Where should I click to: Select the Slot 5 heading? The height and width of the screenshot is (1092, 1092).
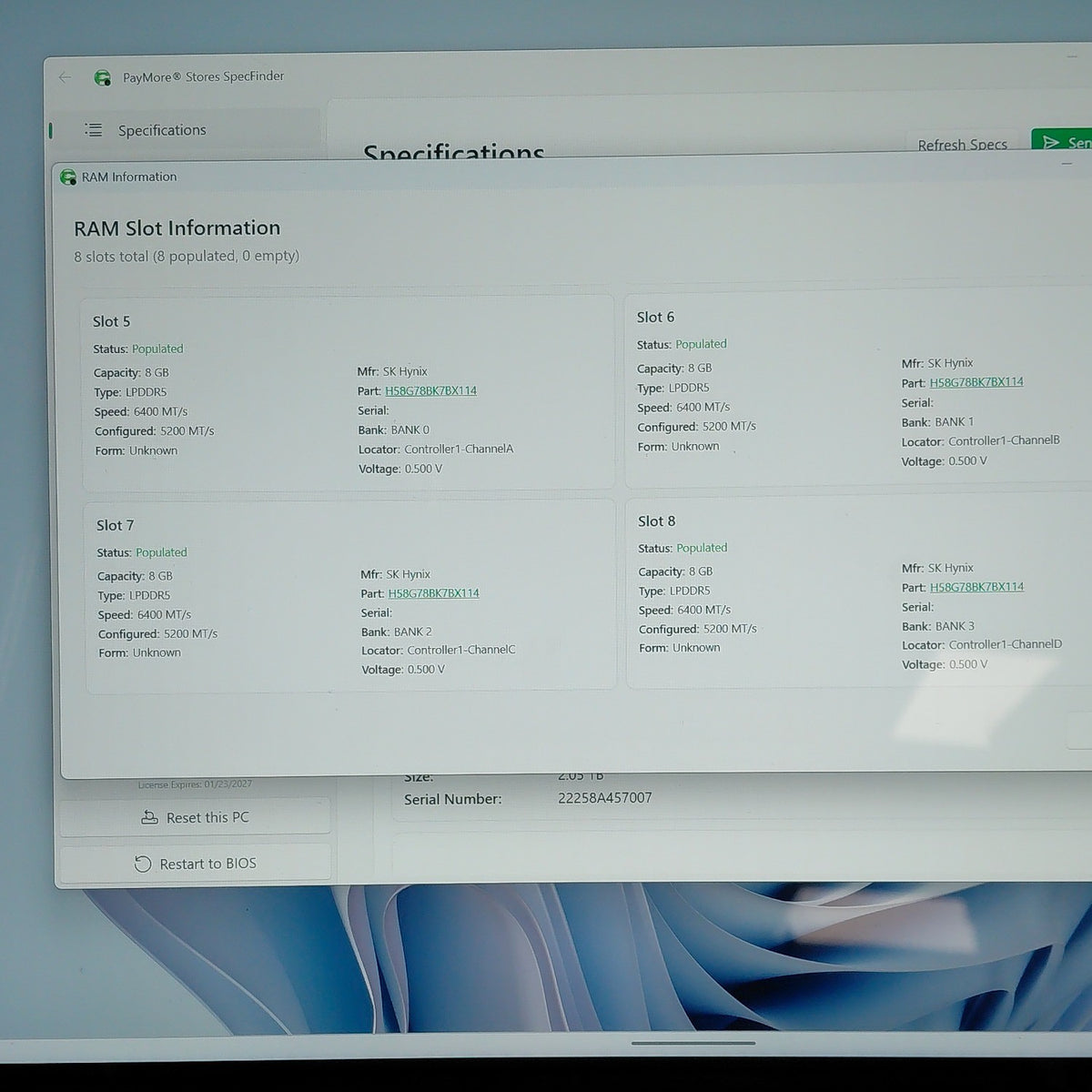click(x=111, y=321)
